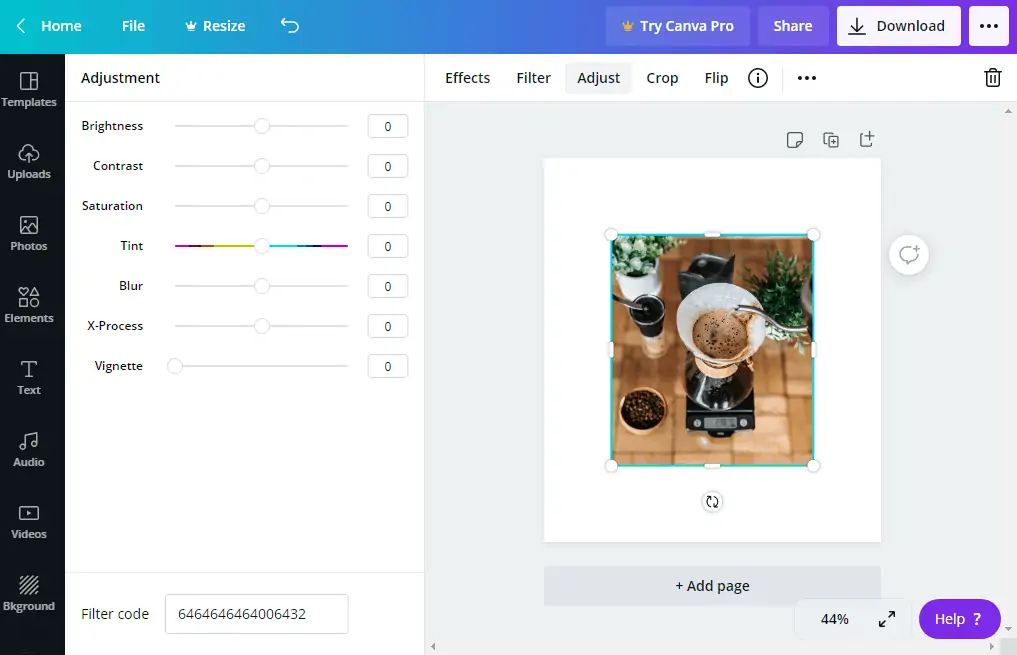Image resolution: width=1017 pixels, height=655 pixels.
Task: Click the Tint slider handle
Action: pyautogui.click(x=262, y=246)
